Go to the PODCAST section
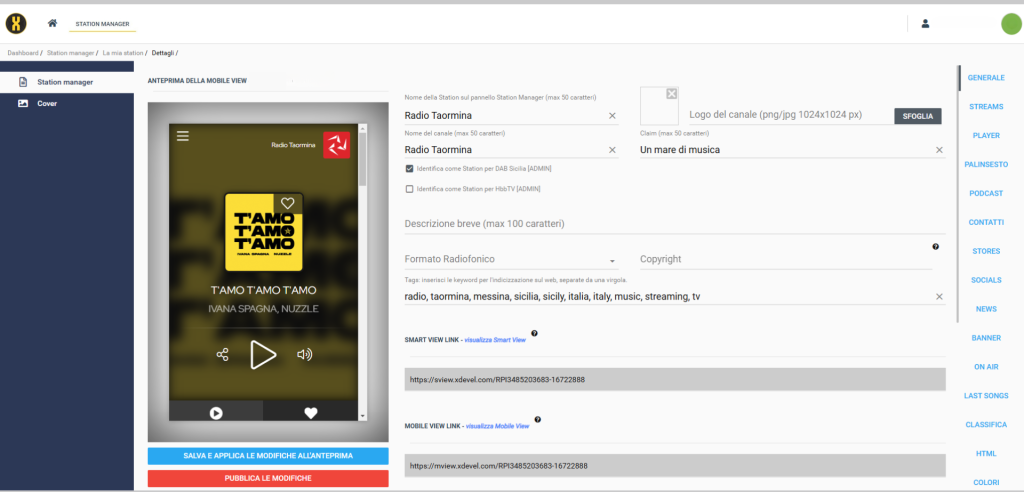Image resolution: width=1024 pixels, height=492 pixels. click(985, 193)
